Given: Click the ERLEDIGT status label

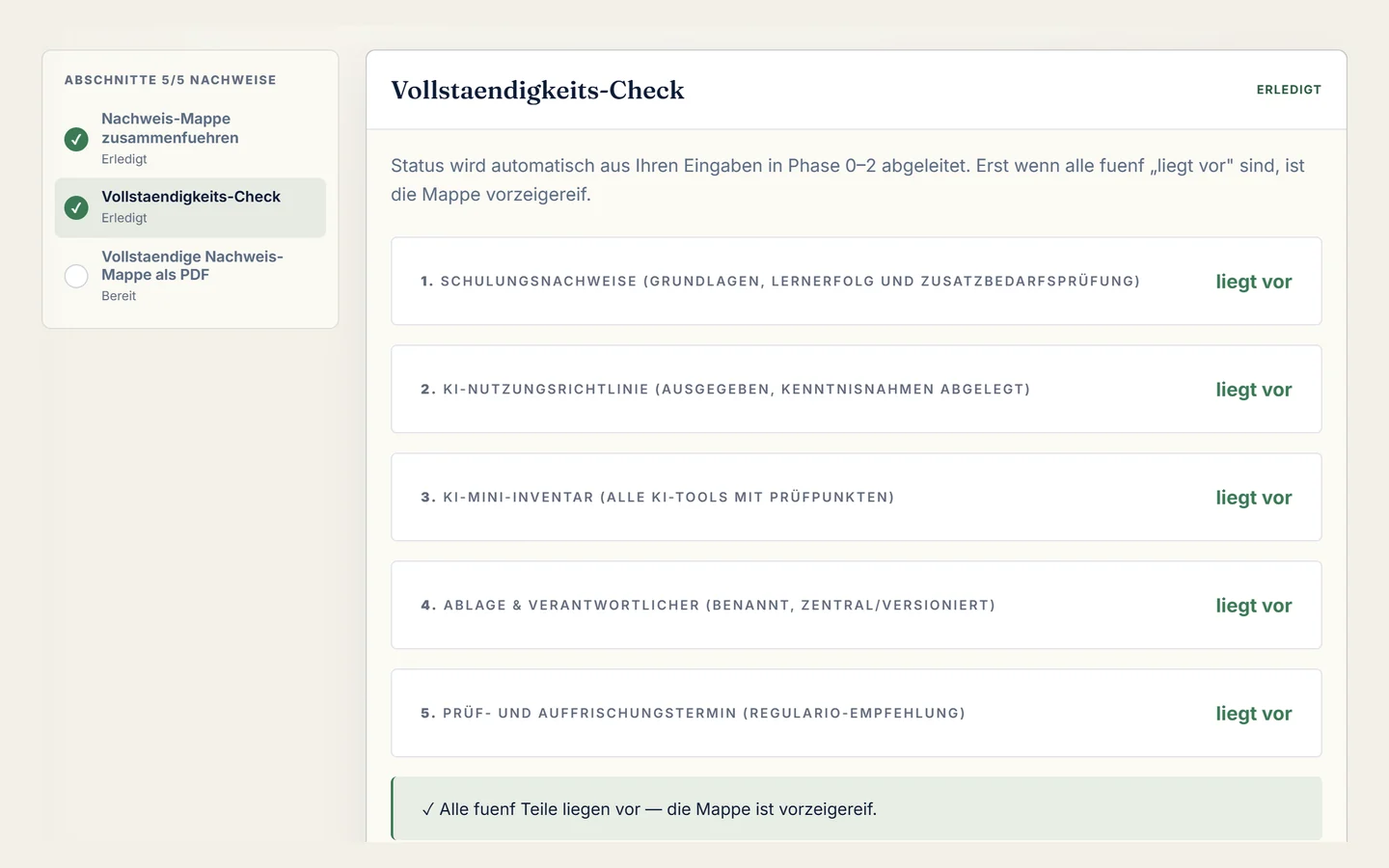Looking at the screenshot, I should 1289,90.
